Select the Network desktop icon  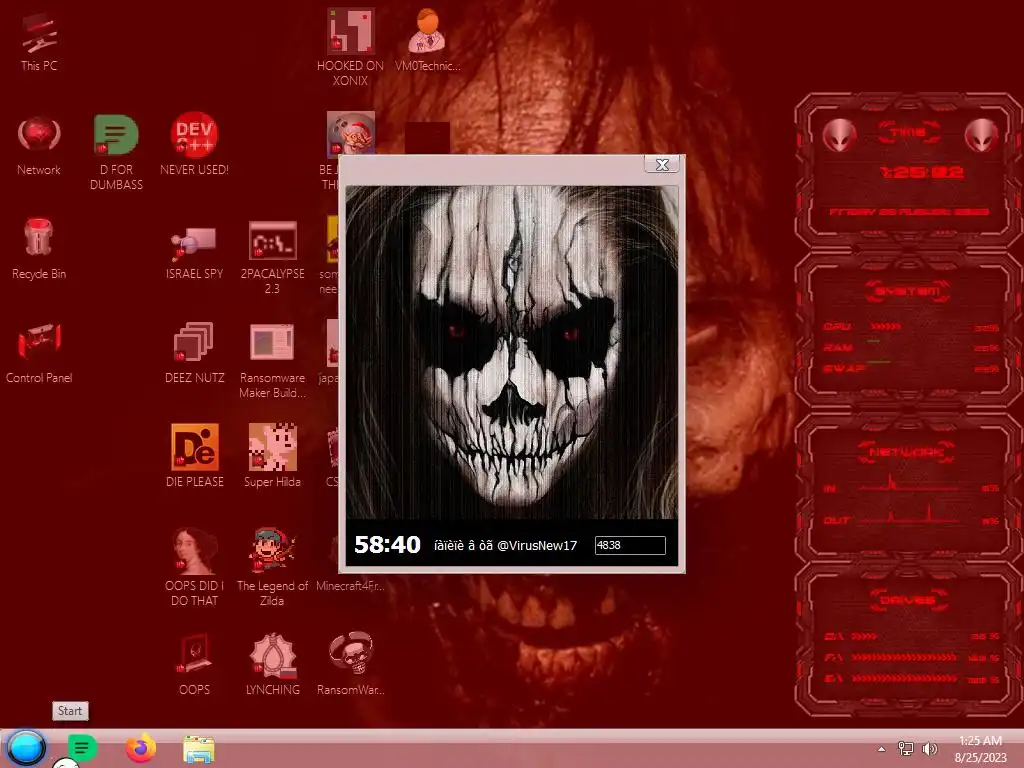click(39, 145)
